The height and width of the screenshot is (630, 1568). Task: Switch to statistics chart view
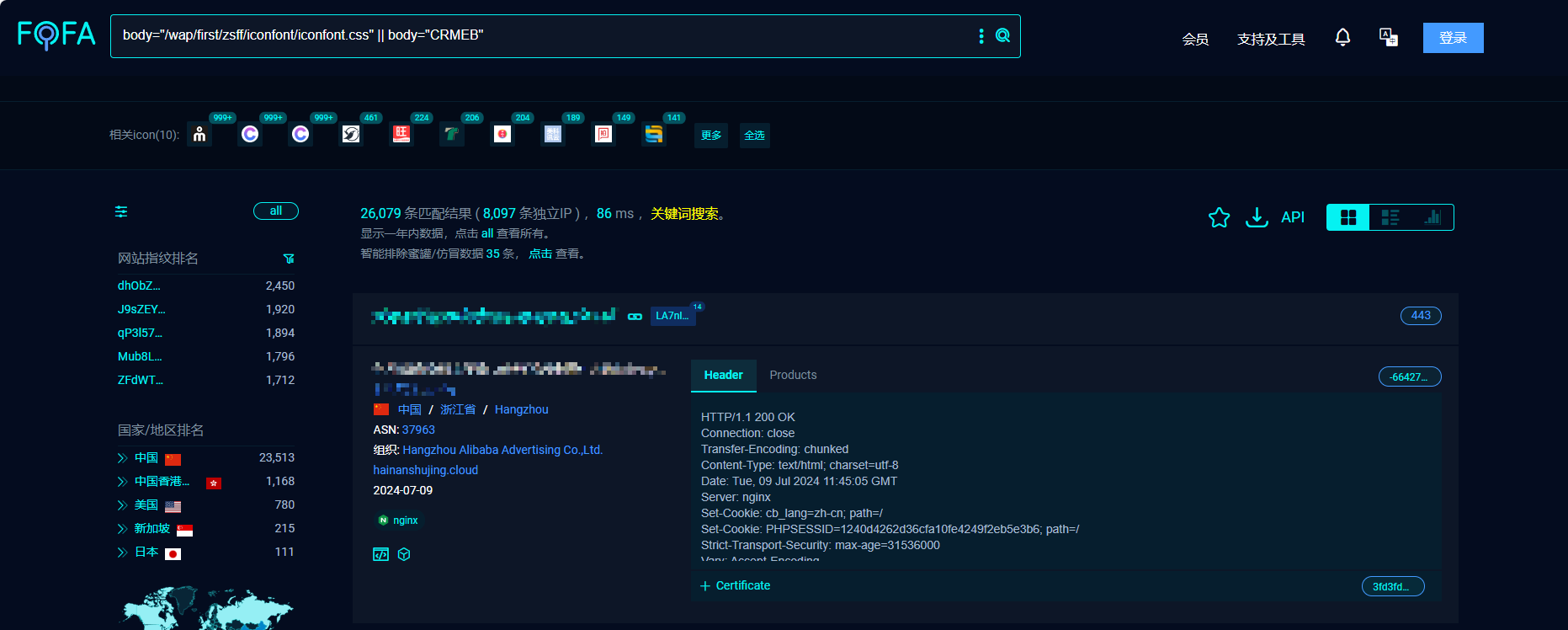[1432, 217]
